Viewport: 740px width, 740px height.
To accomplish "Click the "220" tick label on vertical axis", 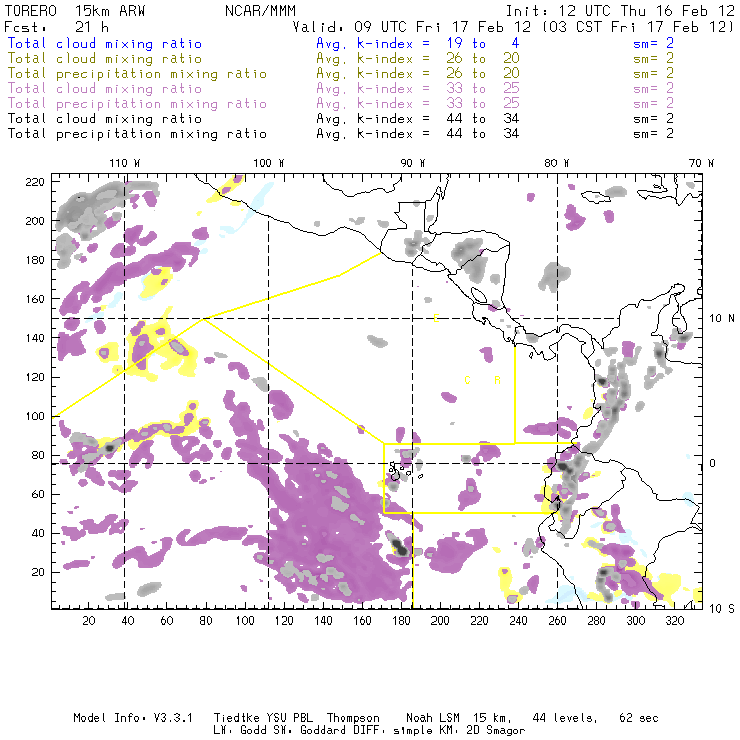I will pyautogui.click(x=34, y=182).
